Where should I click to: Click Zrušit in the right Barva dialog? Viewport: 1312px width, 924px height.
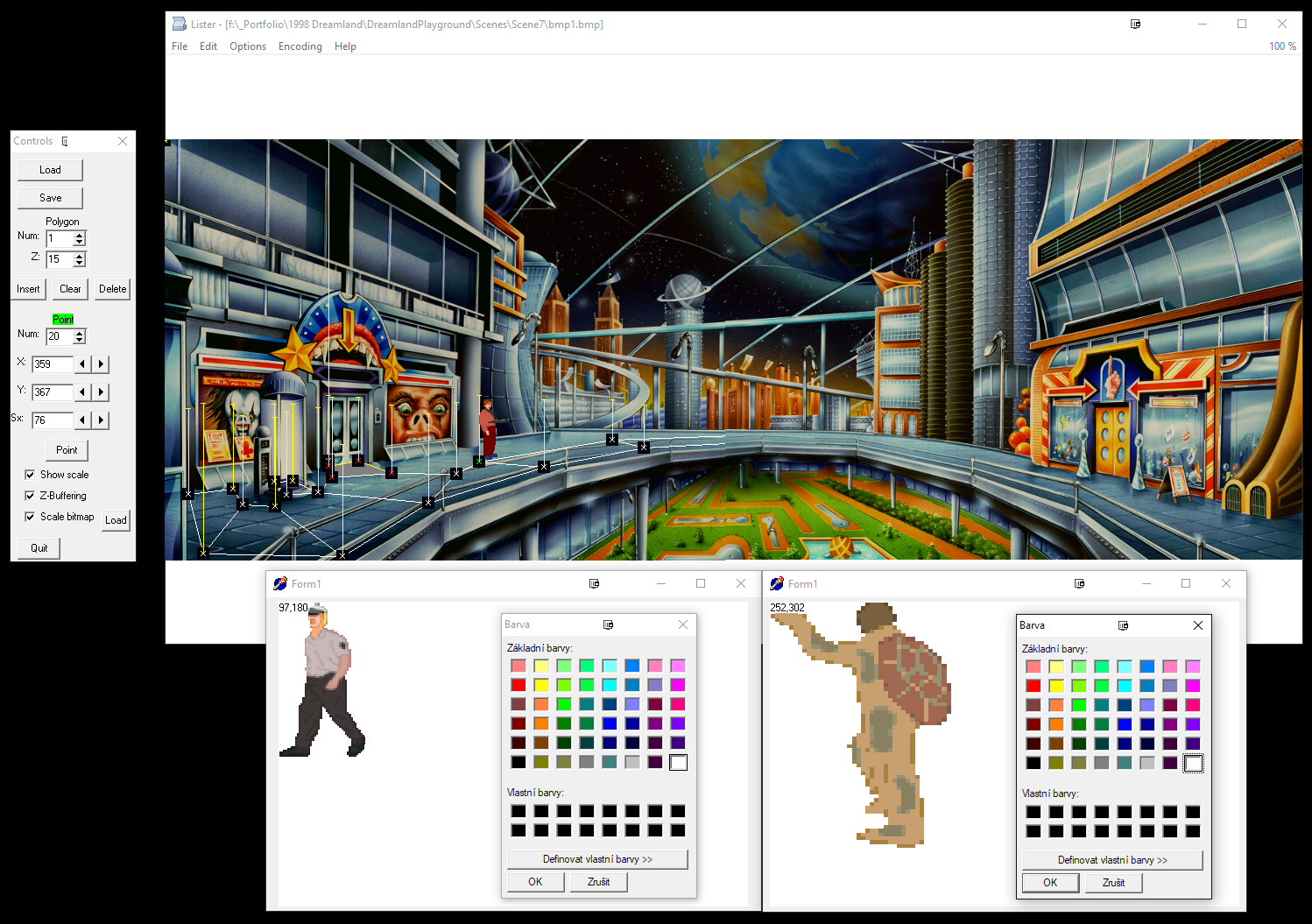coord(1113,883)
